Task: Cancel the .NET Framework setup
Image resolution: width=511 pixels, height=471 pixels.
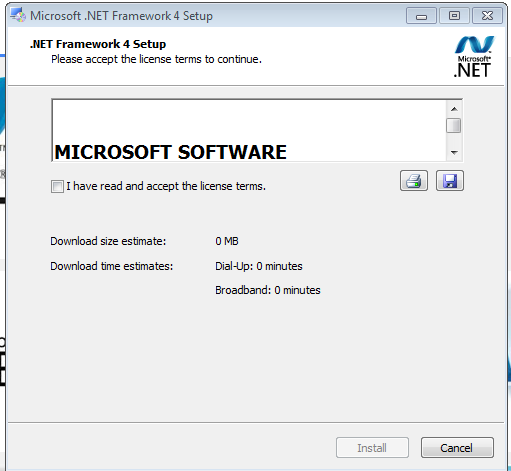Action: 457,448
